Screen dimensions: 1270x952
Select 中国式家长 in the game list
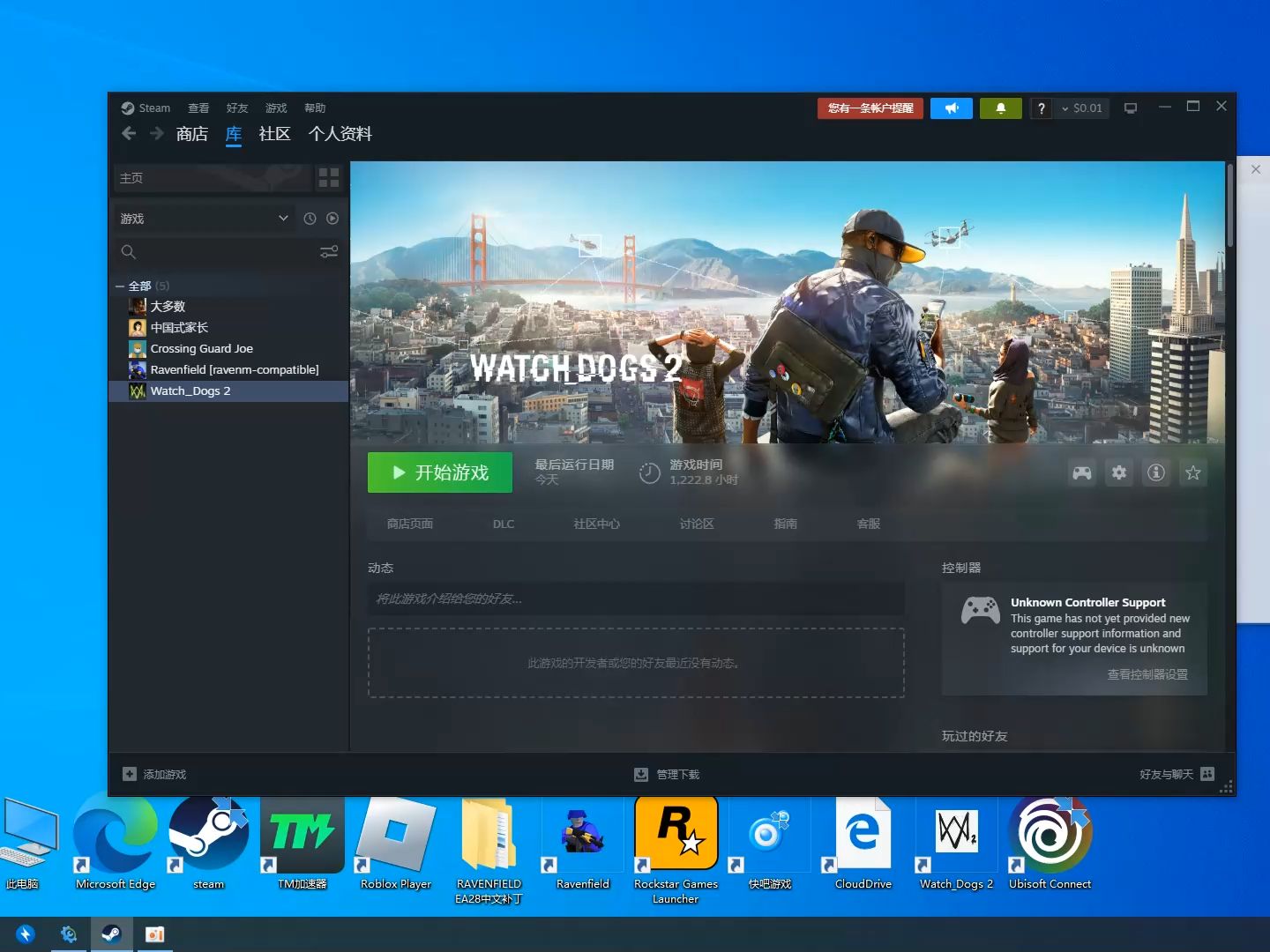(x=228, y=328)
